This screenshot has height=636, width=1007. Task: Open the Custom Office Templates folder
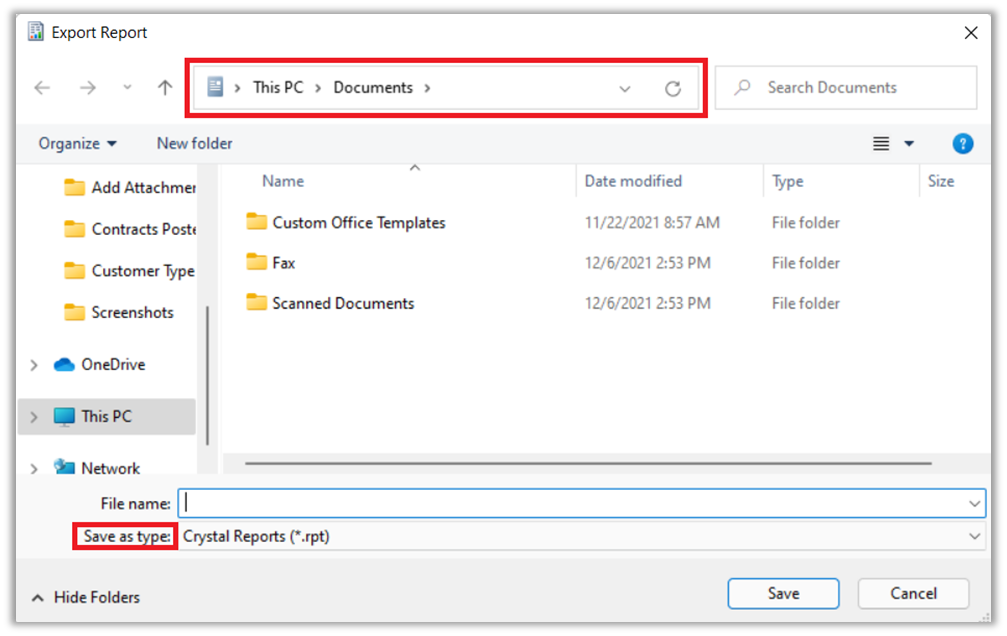pos(358,223)
